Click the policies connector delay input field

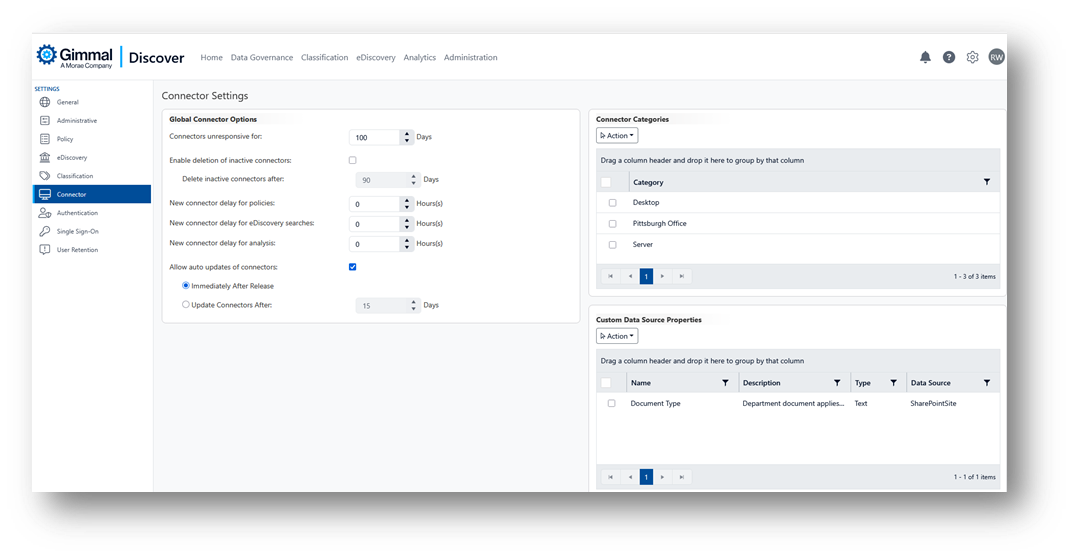(x=375, y=204)
